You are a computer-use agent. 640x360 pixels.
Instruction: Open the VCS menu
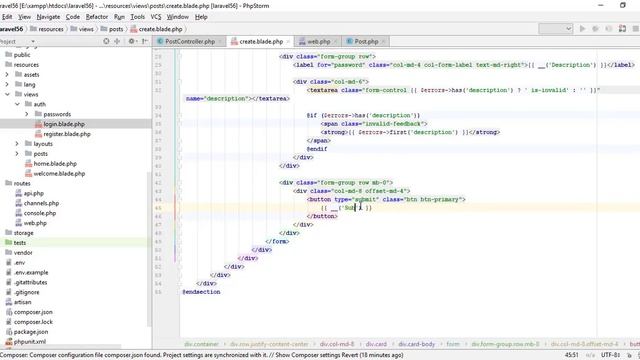tap(156, 17)
